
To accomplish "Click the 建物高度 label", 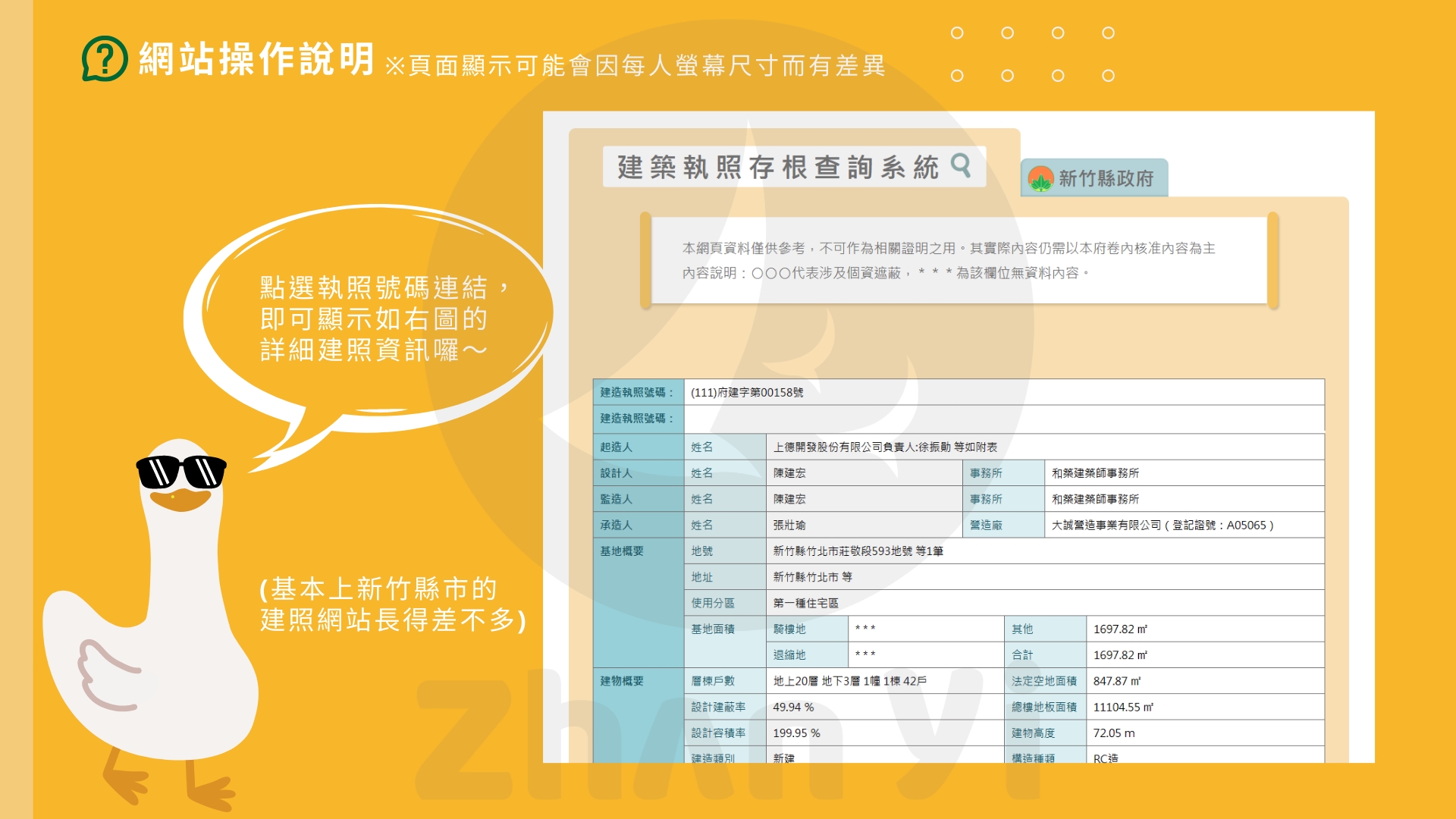I will [1033, 733].
